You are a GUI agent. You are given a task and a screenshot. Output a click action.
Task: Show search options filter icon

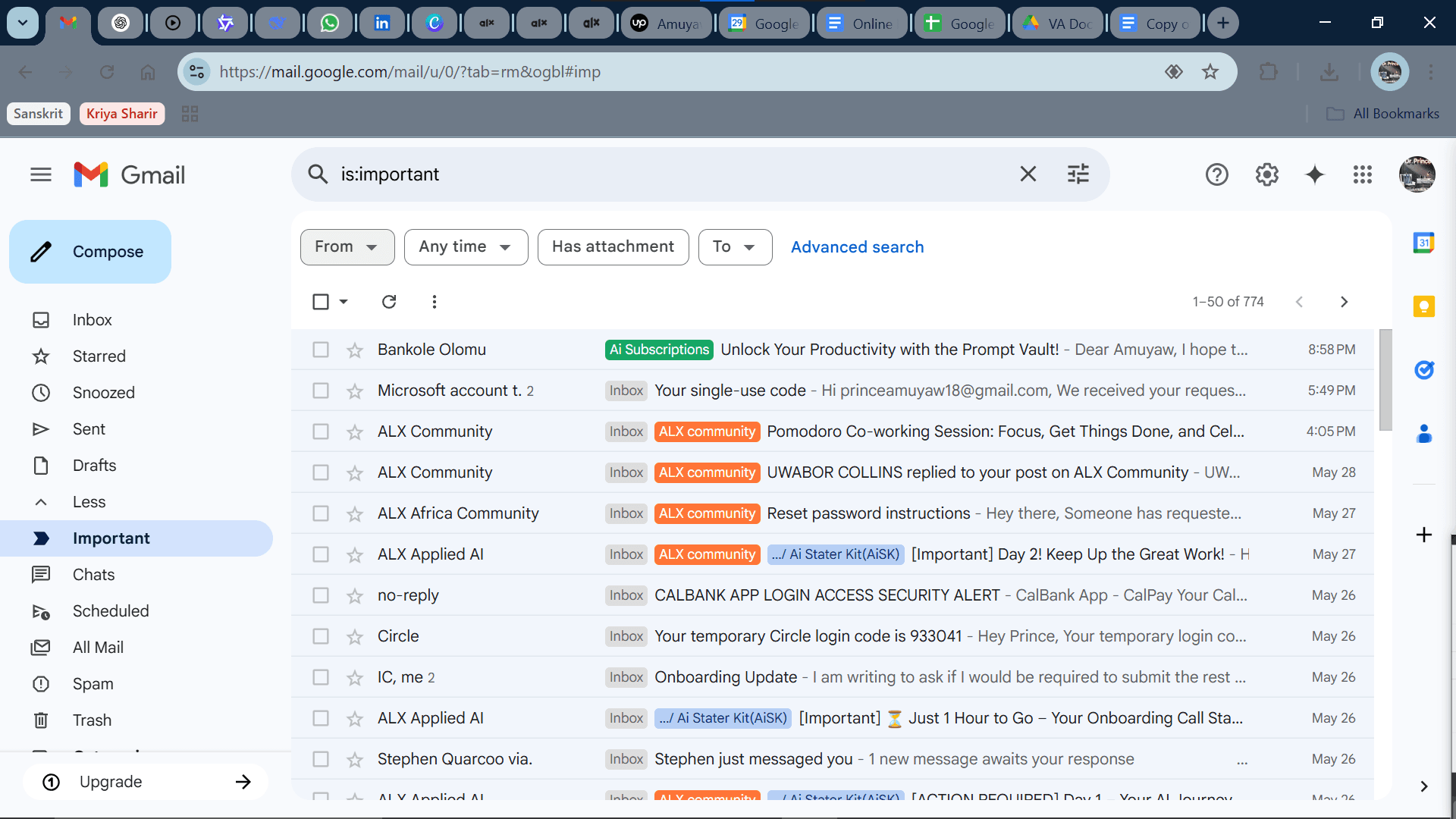pyautogui.click(x=1078, y=174)
